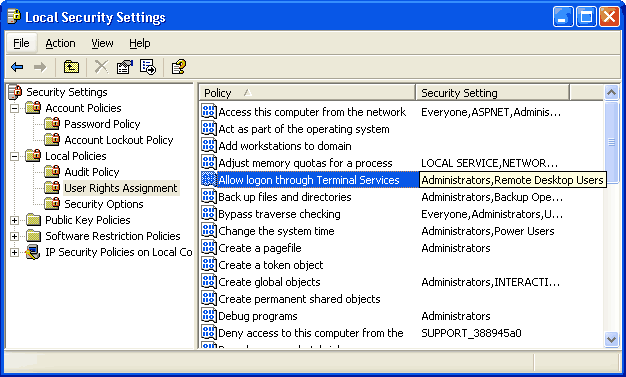626x377 pixels.
Task: Click the Password Policy folder icon
Action: 52,124
